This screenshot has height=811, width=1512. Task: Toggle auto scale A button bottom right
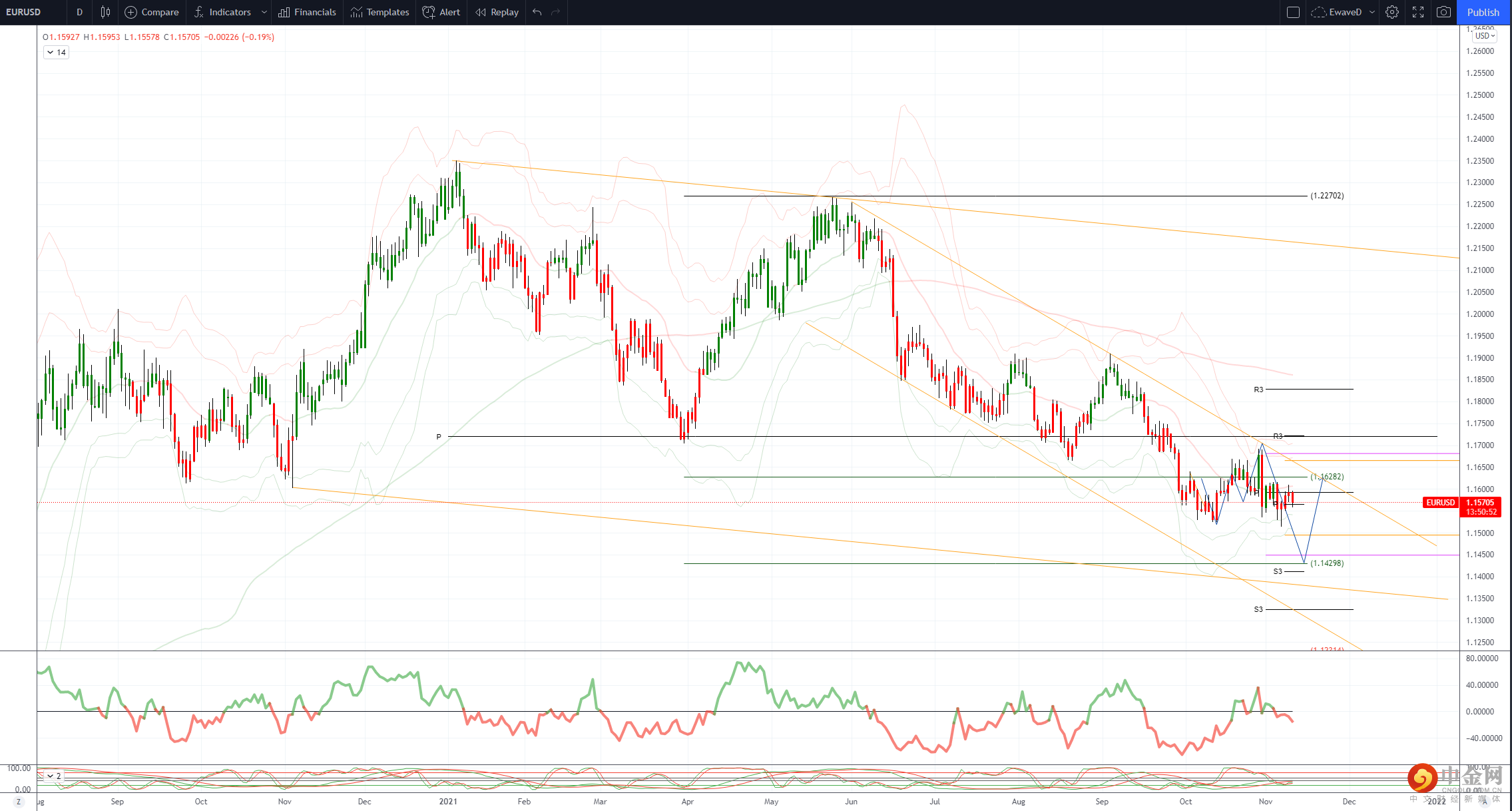pyautogui.click(x=1484, y=802)
